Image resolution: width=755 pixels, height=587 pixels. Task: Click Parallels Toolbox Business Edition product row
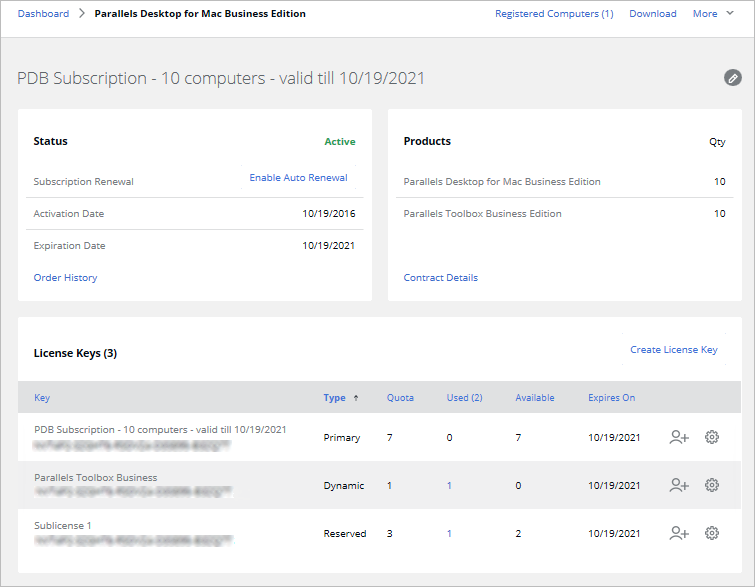pos(564,213)
